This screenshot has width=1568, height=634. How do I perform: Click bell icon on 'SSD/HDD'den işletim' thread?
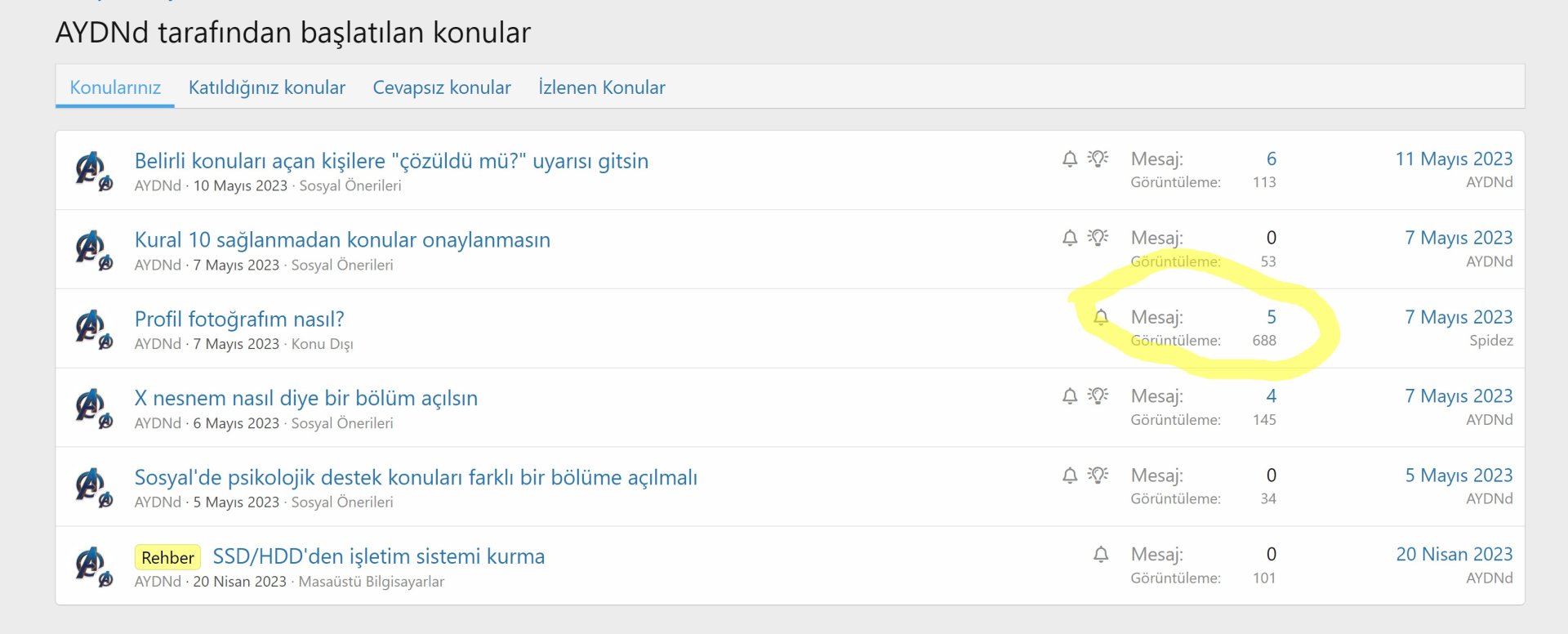coord(1101,555)
